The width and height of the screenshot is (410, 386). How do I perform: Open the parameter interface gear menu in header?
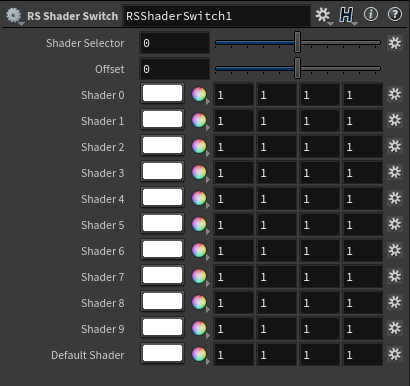tap(323, 15)
